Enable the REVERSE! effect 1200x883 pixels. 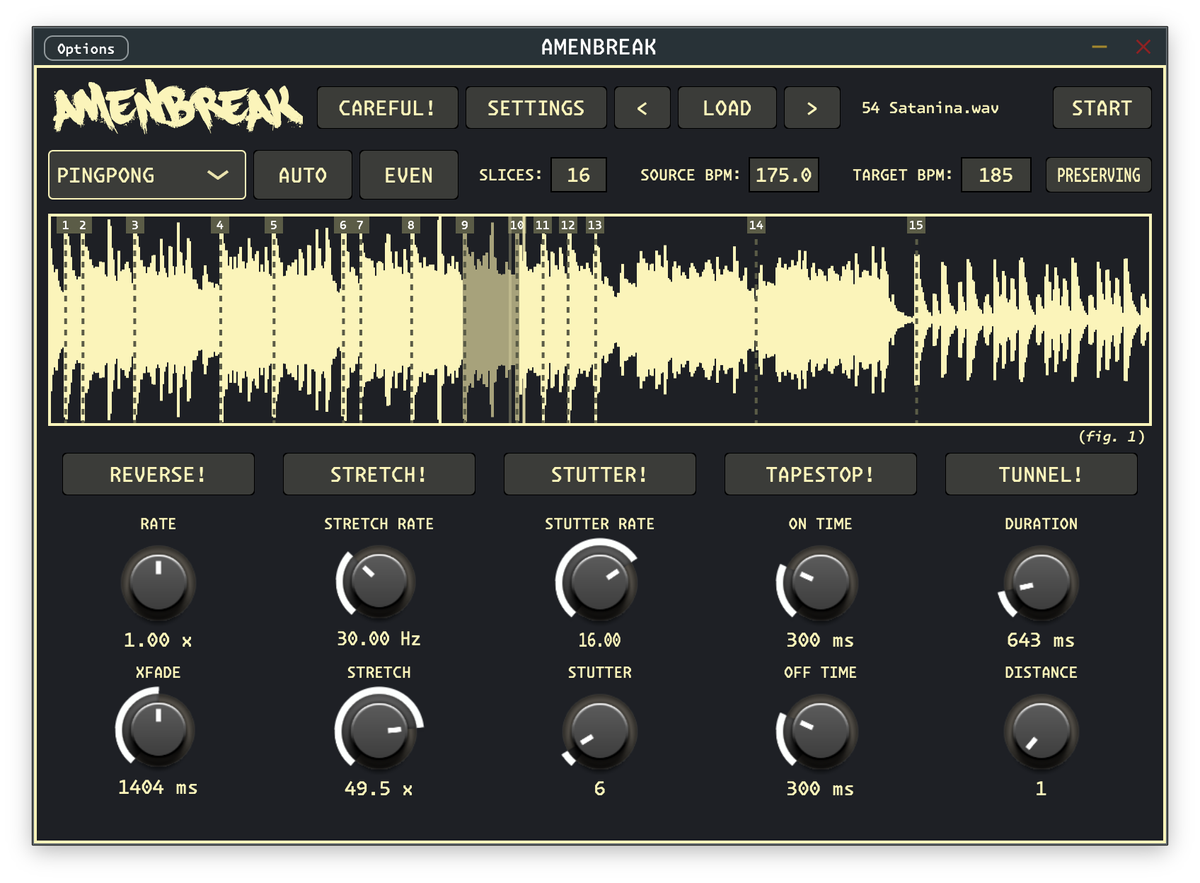click(158, 475)
